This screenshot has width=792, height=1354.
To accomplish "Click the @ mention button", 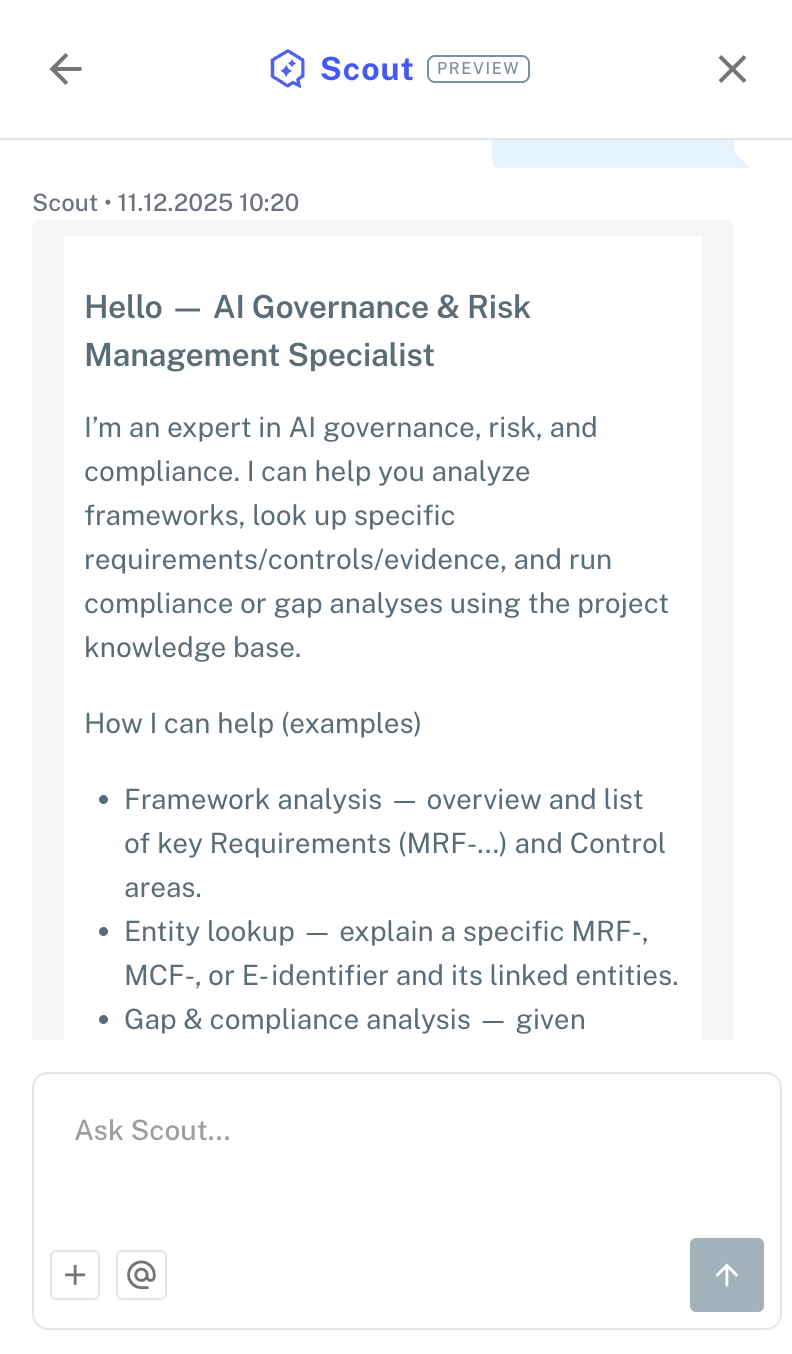I will [141, 1274].
